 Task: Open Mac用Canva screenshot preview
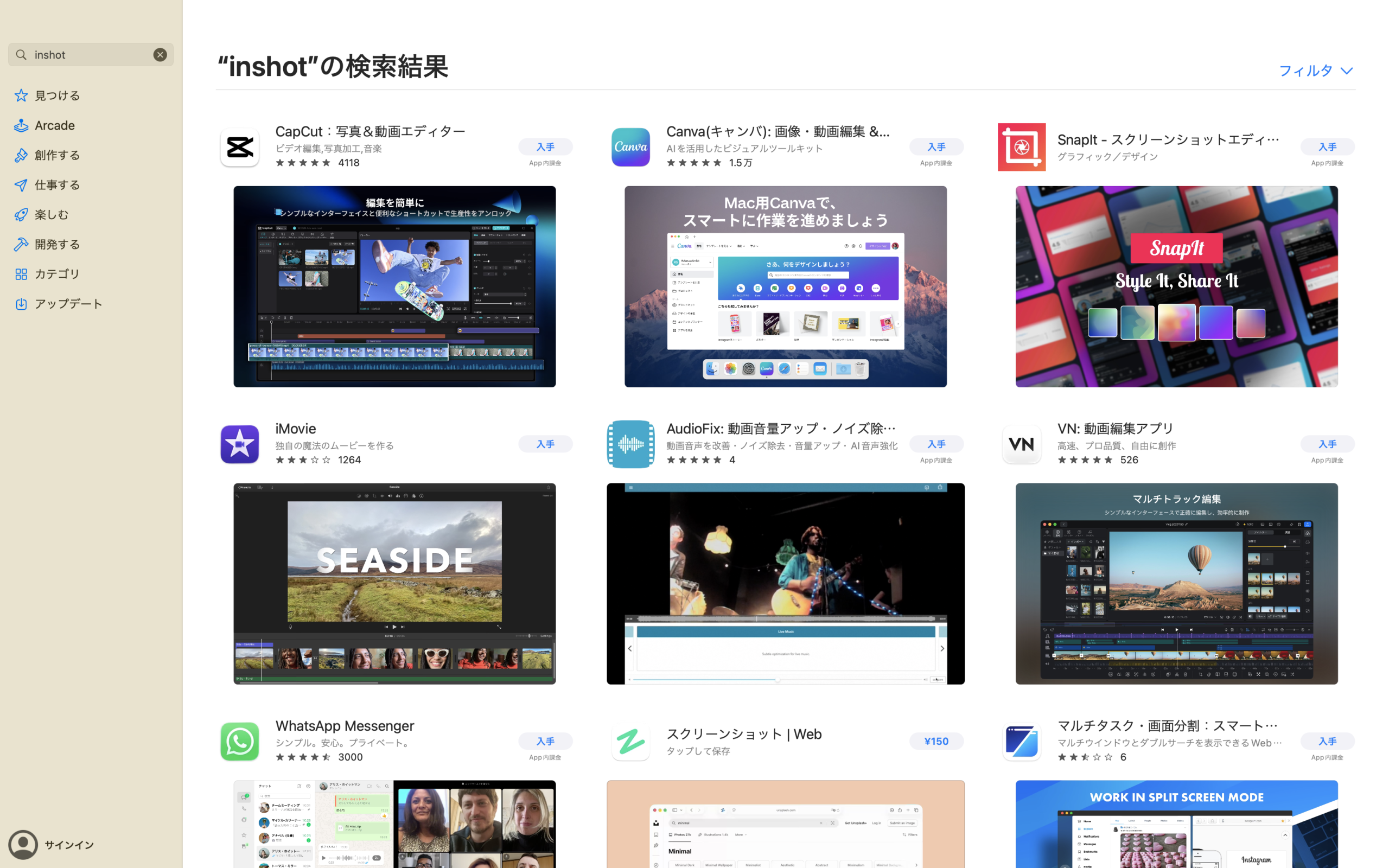point(785,286)
